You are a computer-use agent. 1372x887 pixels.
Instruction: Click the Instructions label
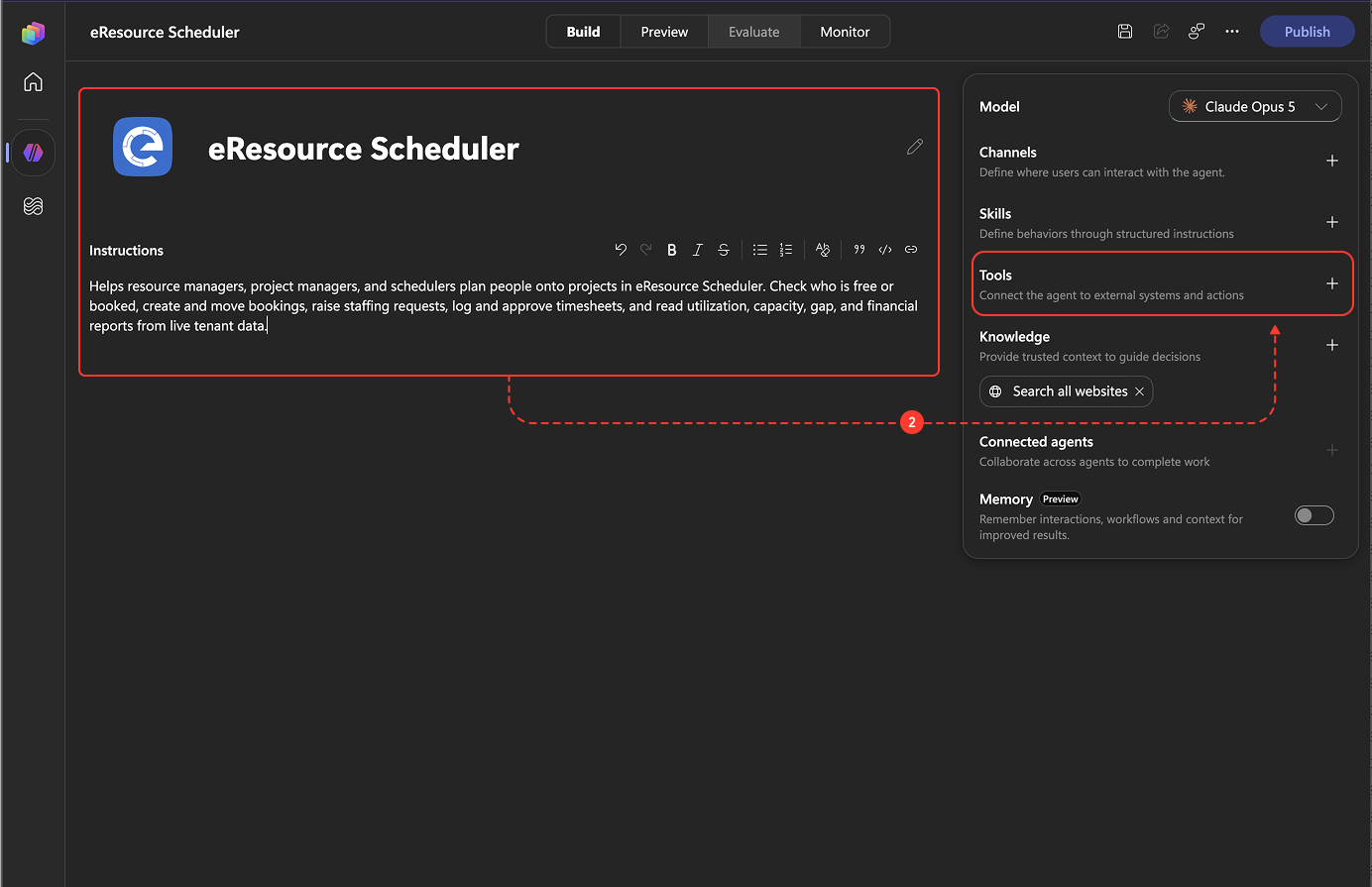tap(126, 251)
